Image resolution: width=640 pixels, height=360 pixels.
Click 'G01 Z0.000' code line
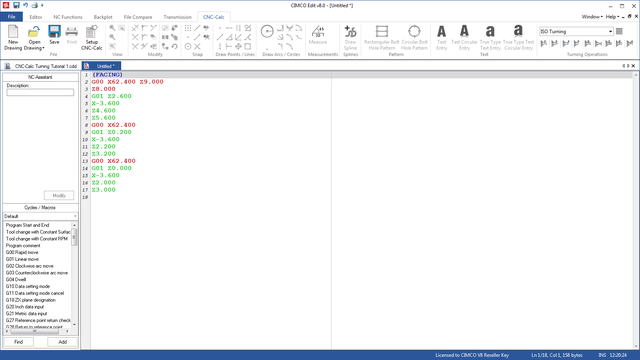coord(111,168)
